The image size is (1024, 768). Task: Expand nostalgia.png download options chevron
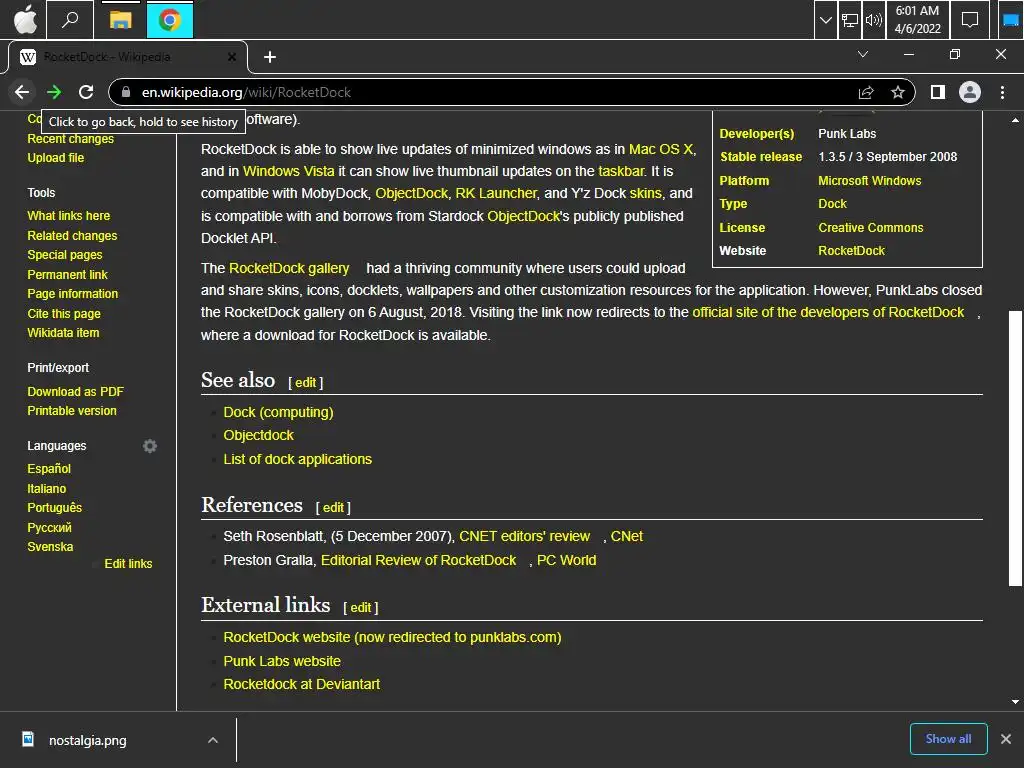213,740
